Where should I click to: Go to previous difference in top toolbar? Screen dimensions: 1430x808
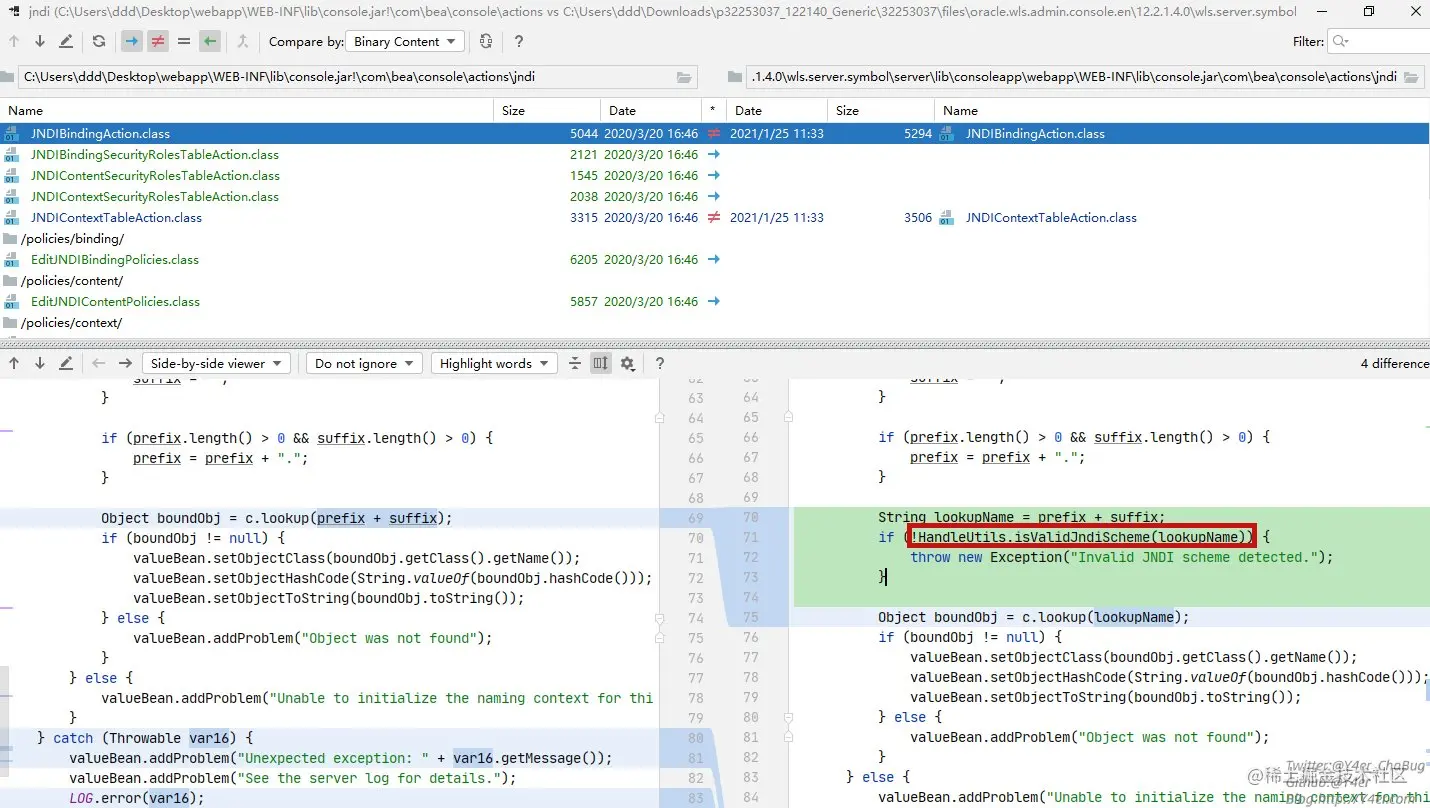(x=14, y=42)
